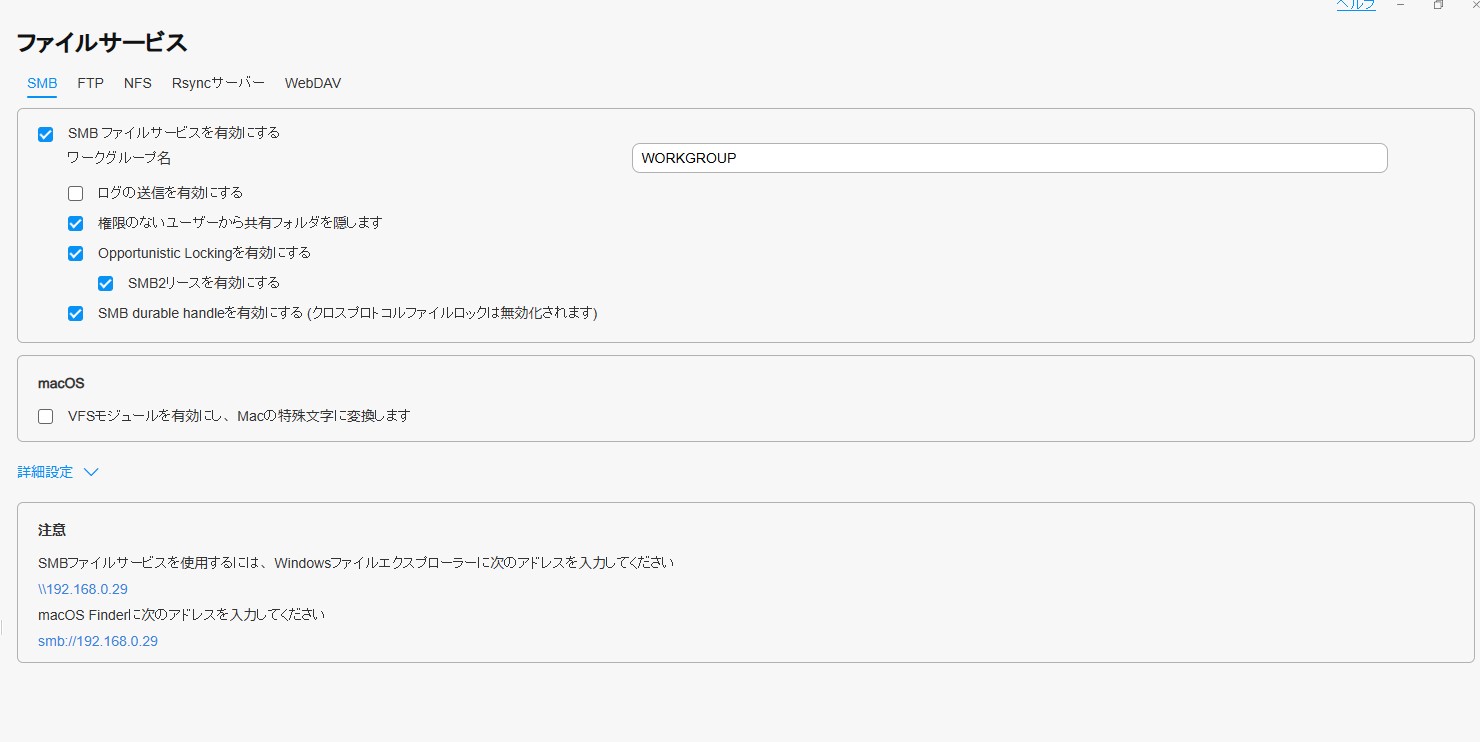Minimize the ファイルサービス window
The image size is (1480, 742).
point(1401,5)
